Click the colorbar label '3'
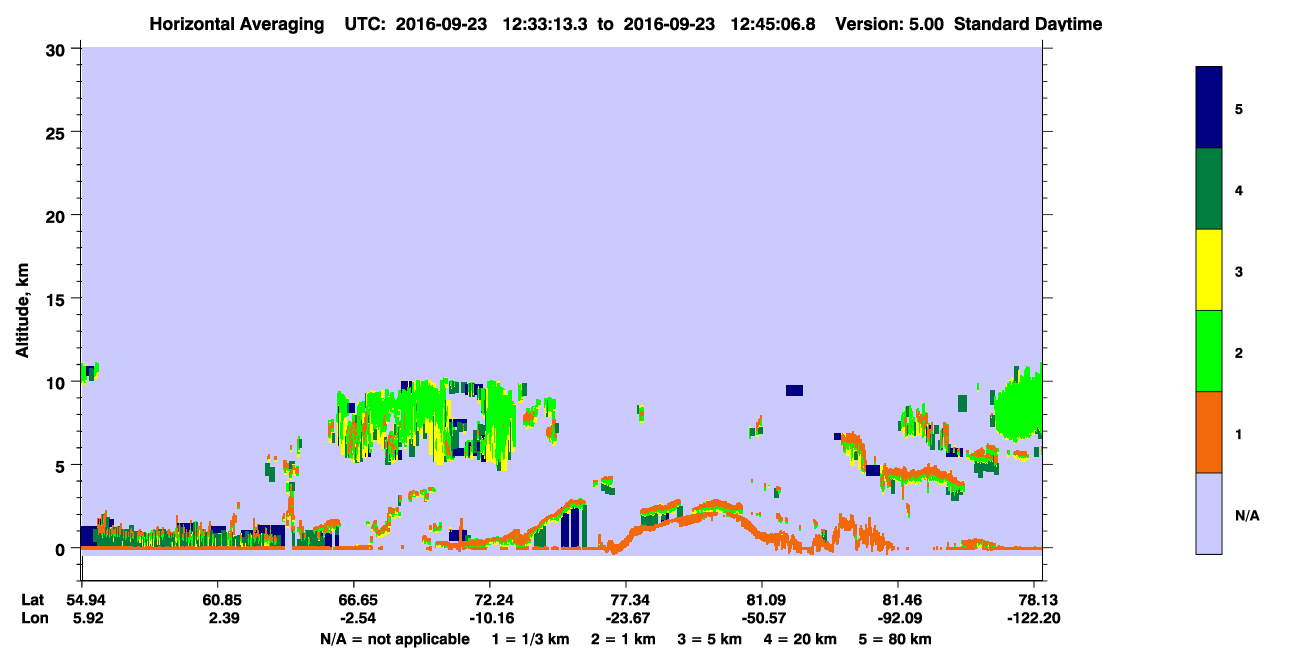1300x667 pixels. [1239, 271]
